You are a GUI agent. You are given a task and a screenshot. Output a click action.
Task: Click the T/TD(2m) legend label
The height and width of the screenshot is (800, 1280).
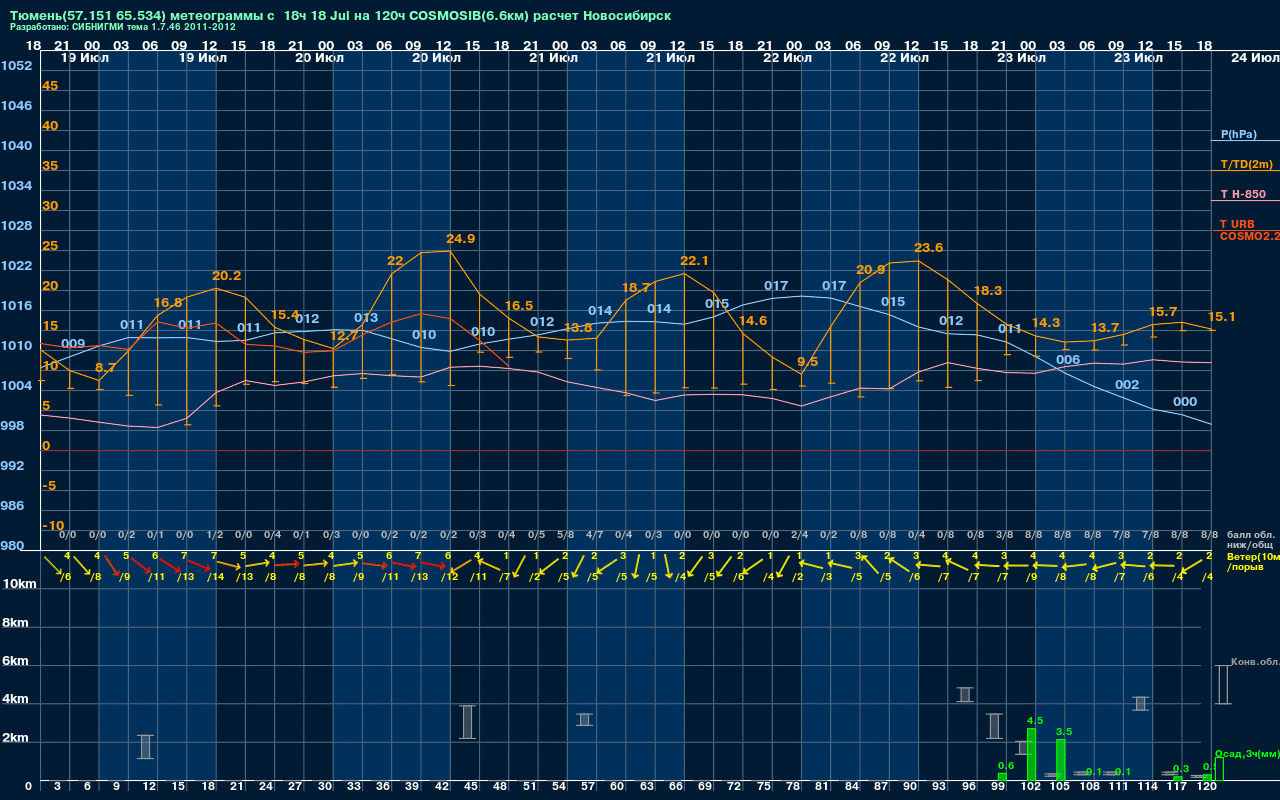[x=1246, y=164]
